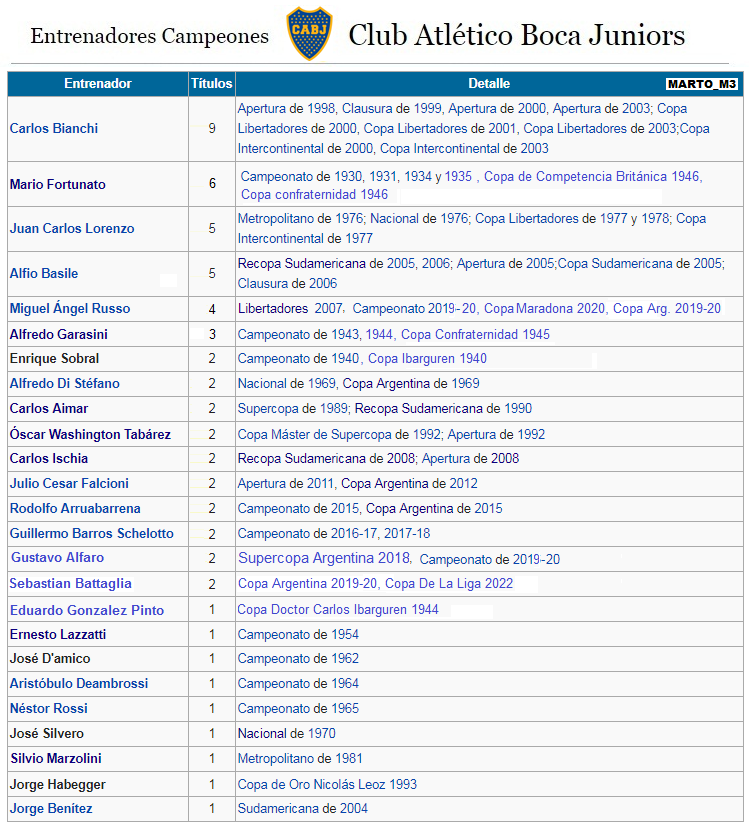
Task: Select the name Carlos Aimar
Action: click(x=49, y=408)
